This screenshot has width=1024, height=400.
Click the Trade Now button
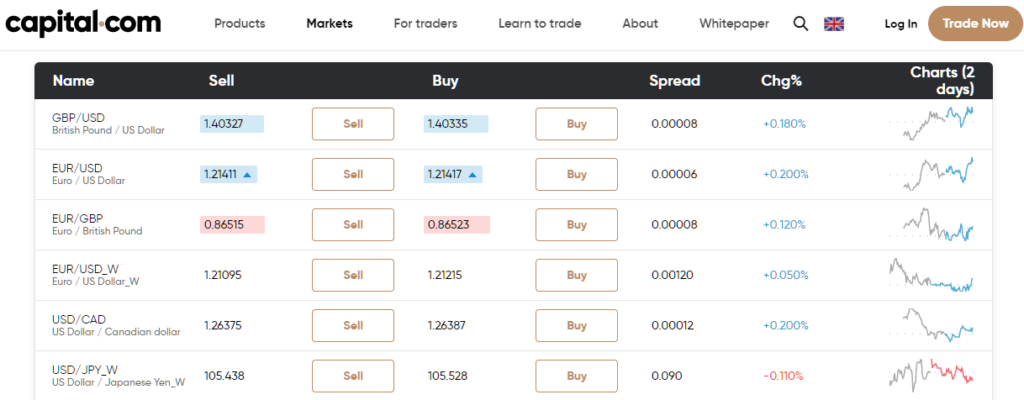pos(976,24)
